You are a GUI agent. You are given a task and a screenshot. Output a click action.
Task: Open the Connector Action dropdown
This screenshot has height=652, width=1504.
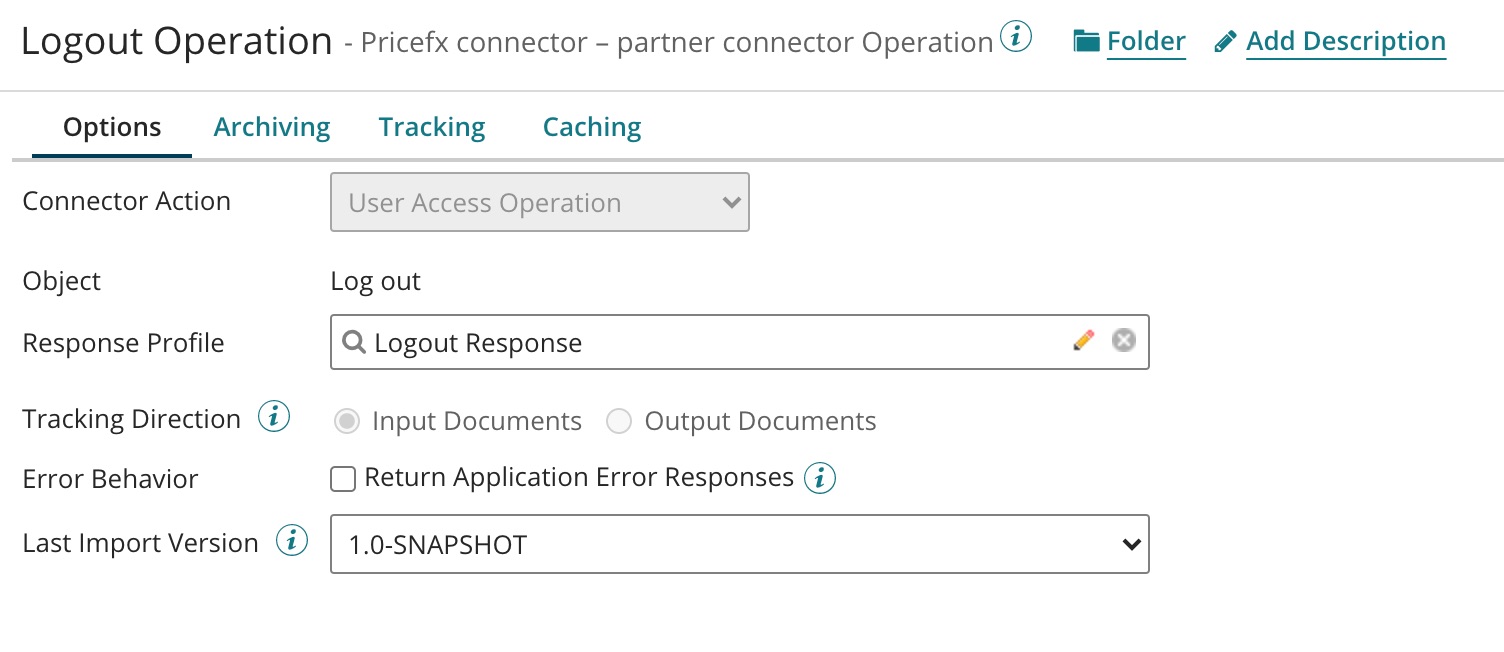539,203
